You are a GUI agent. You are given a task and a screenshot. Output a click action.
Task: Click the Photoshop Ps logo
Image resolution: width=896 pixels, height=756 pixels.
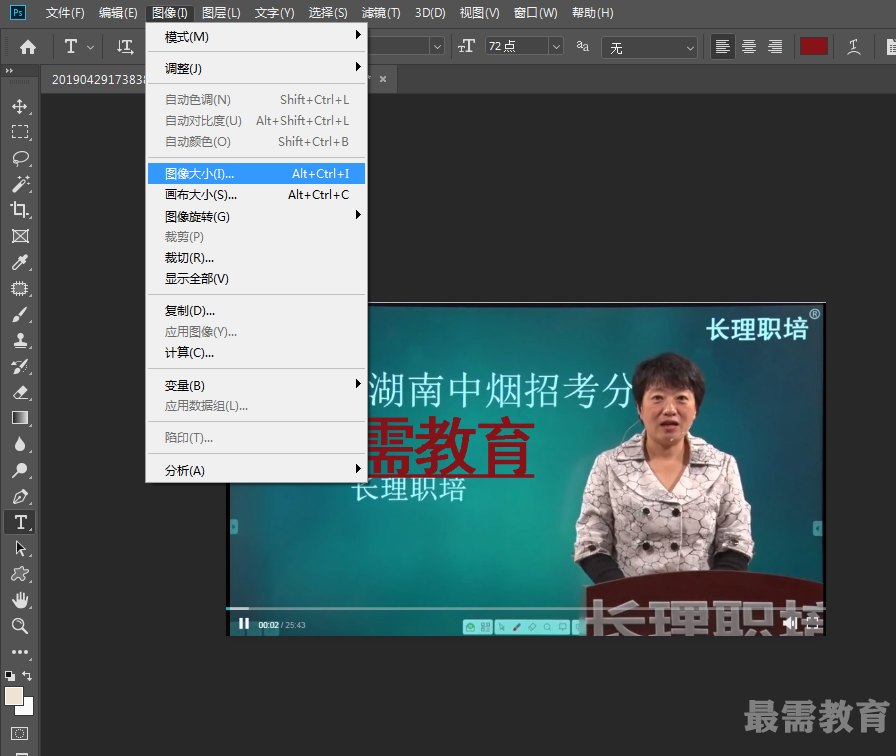tap(18, 12)
